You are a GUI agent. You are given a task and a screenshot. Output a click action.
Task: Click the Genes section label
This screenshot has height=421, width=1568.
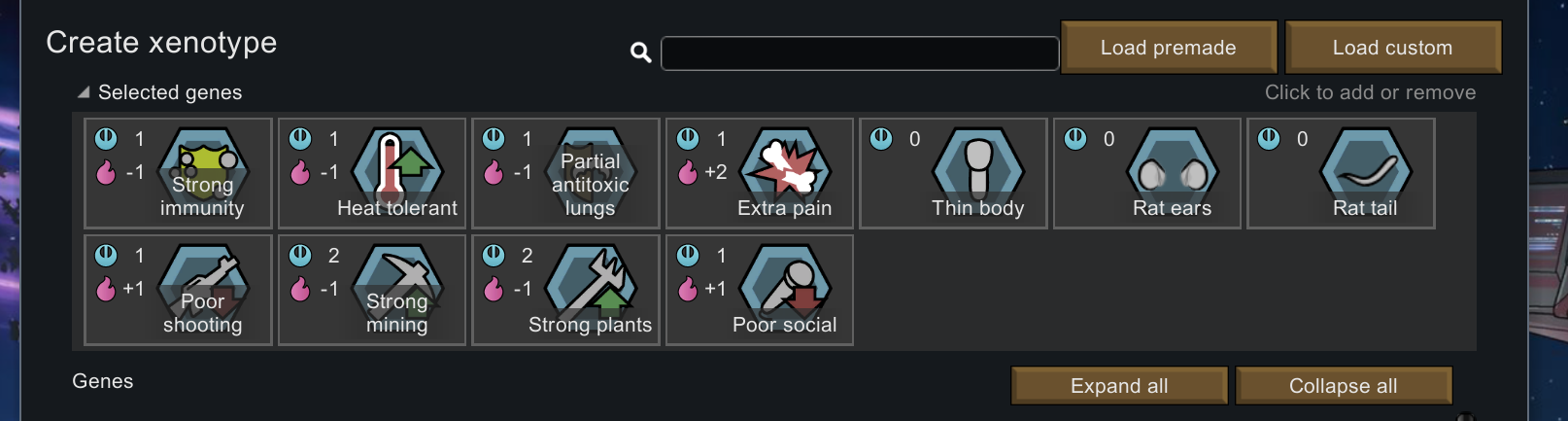(x=103, y=381)
